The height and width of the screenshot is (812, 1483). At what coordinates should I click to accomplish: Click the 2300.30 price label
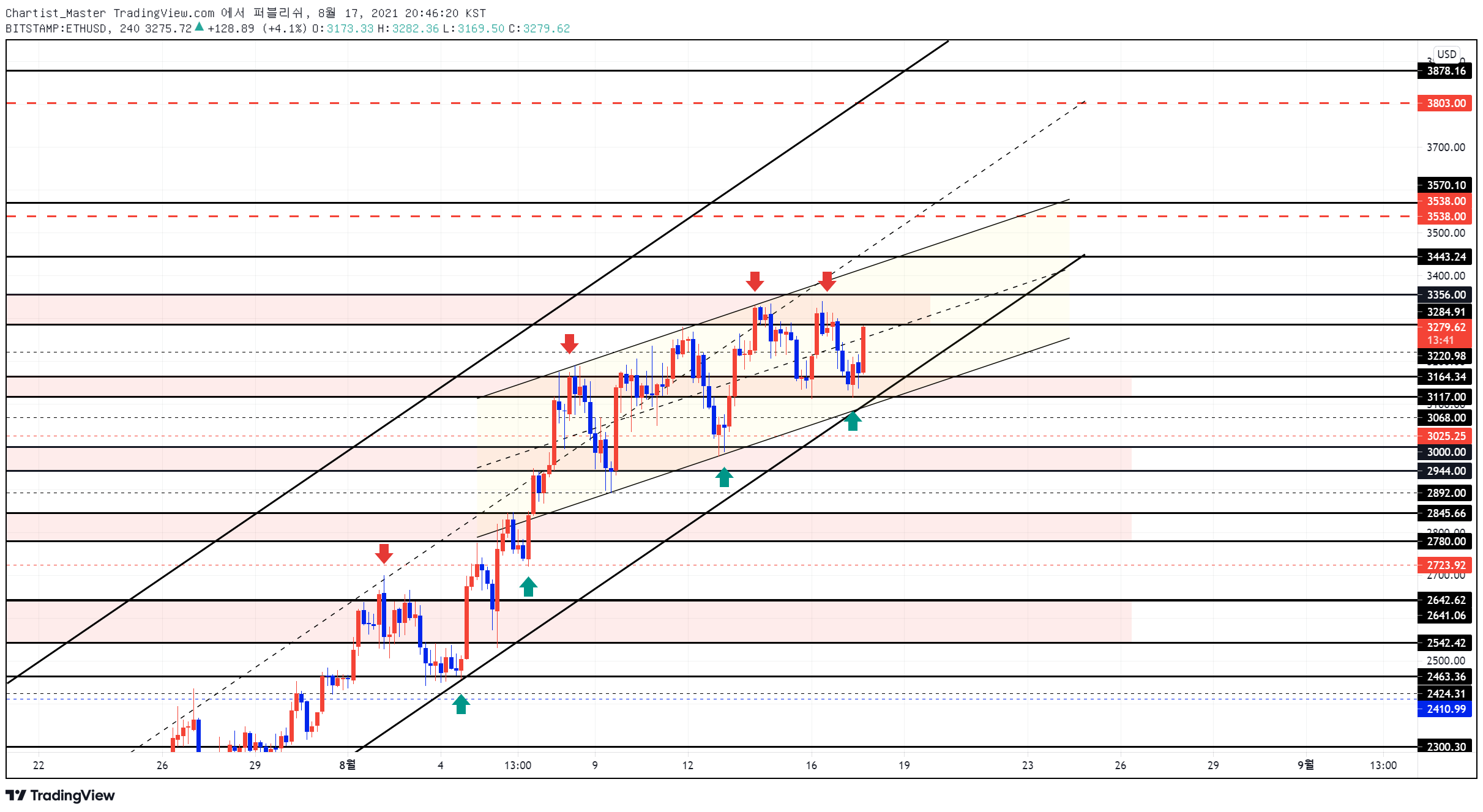point(1445,747)
